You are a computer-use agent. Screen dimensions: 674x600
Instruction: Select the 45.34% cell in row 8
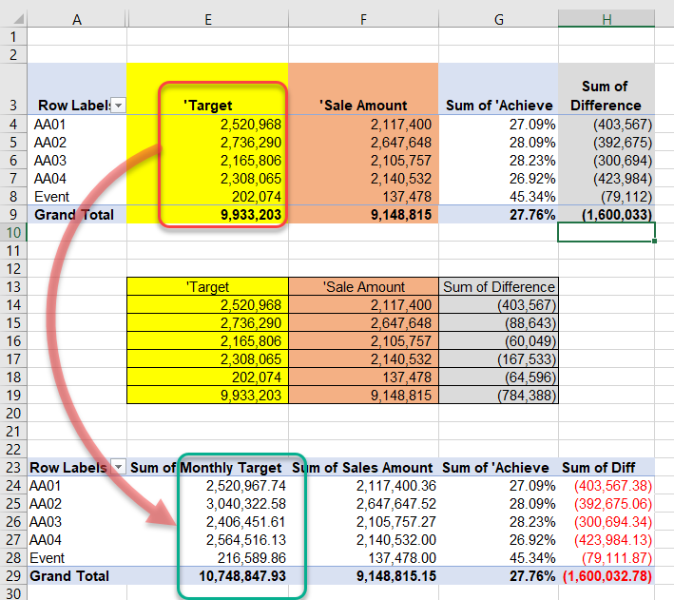point(527,196)
